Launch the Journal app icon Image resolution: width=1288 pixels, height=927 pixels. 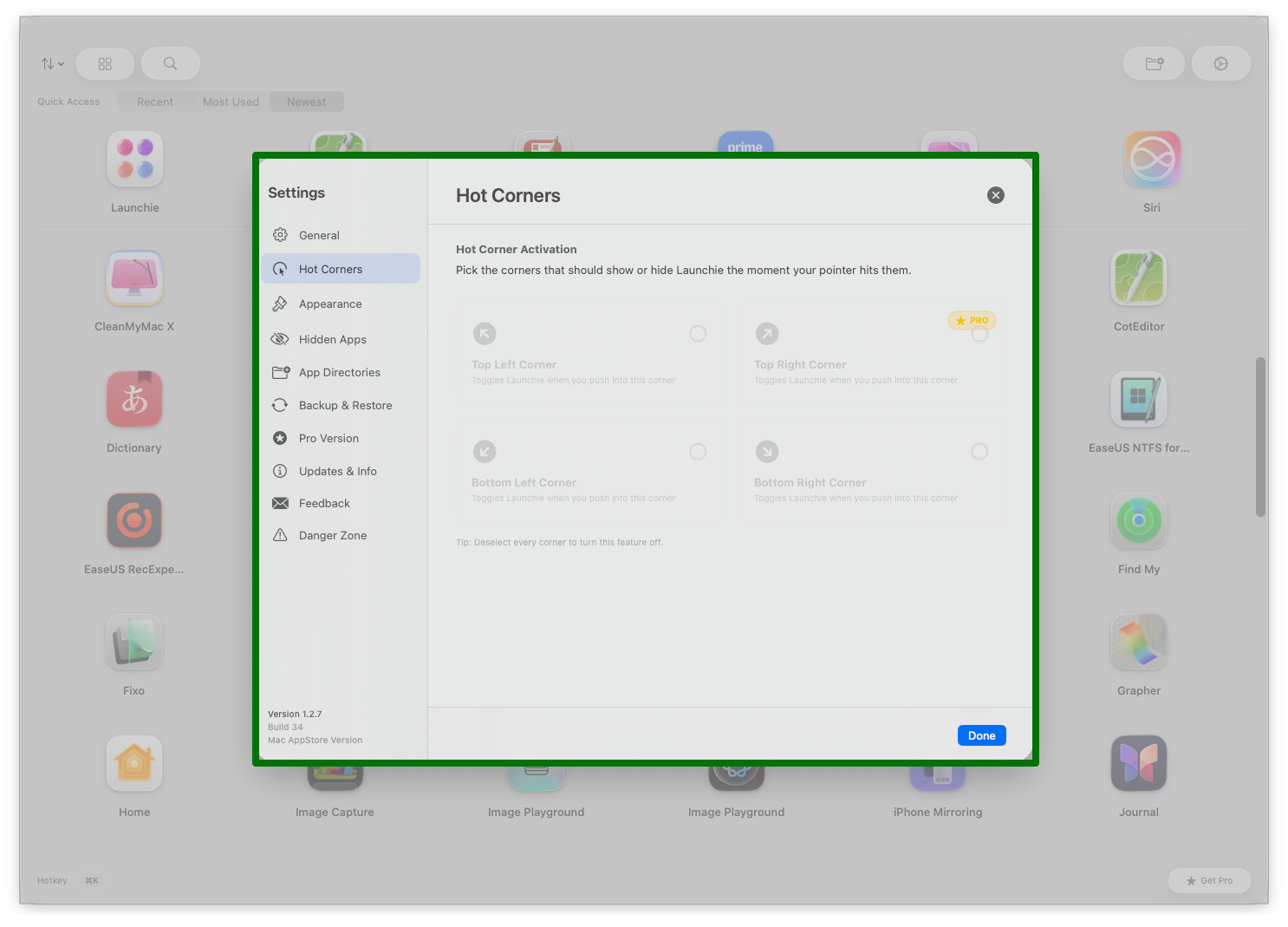tap(1139, 764)
